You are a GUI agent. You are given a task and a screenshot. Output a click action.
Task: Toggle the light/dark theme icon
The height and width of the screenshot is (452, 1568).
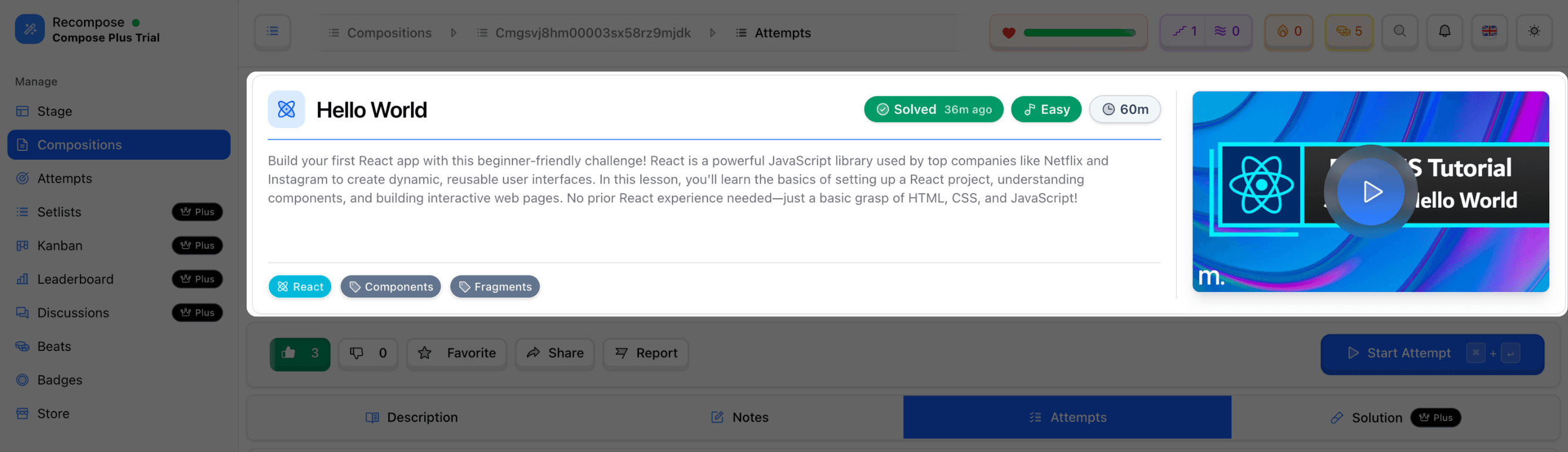tap(1534, 32)
